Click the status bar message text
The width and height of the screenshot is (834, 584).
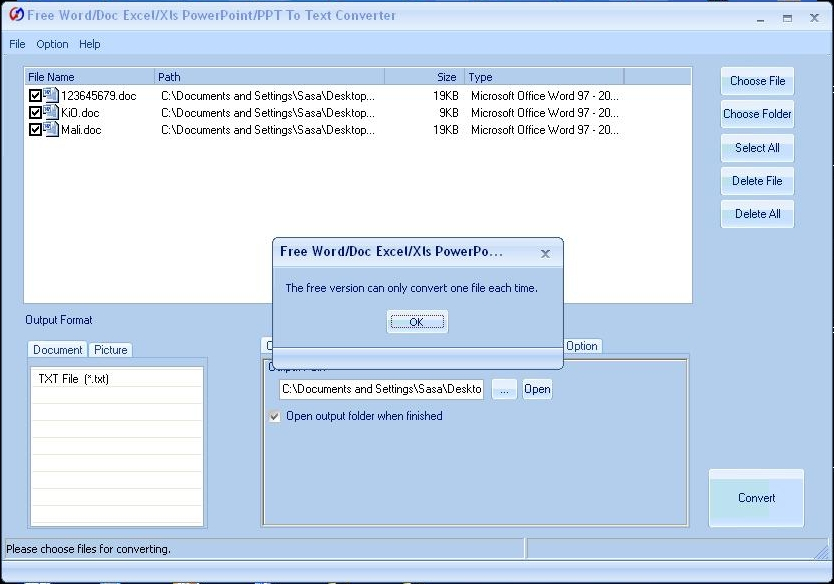coord(88,549)
